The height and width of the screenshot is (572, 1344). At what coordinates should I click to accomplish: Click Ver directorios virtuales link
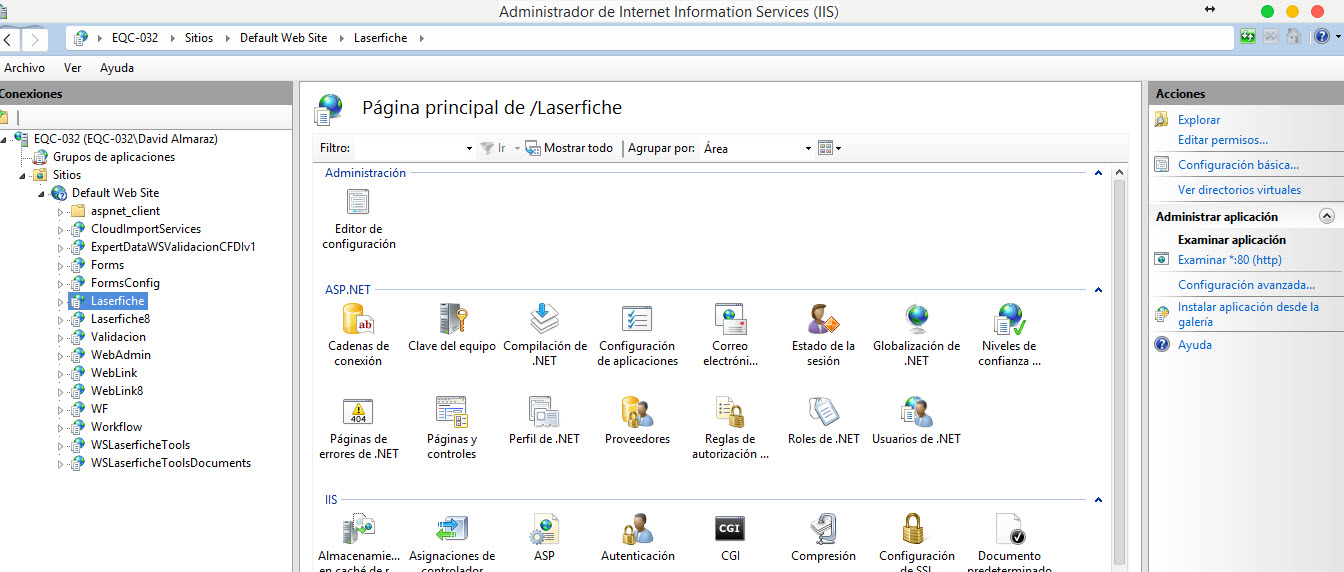[x=1240, y=190]
